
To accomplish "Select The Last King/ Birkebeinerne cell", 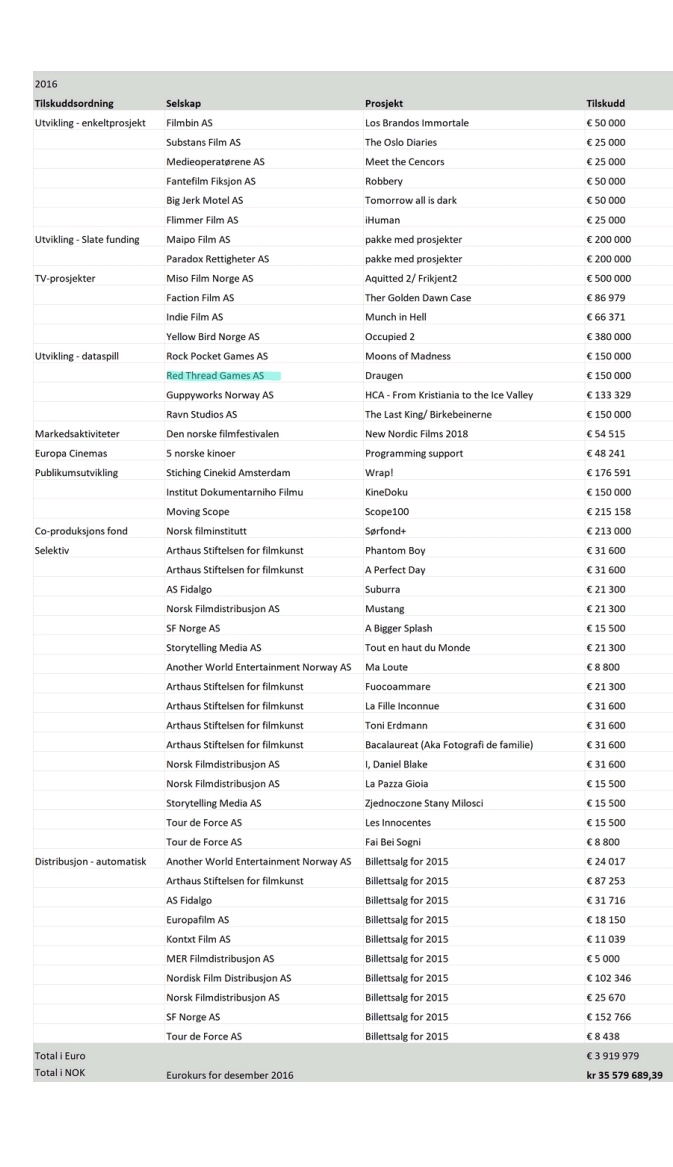I will (x=428, y=414).
